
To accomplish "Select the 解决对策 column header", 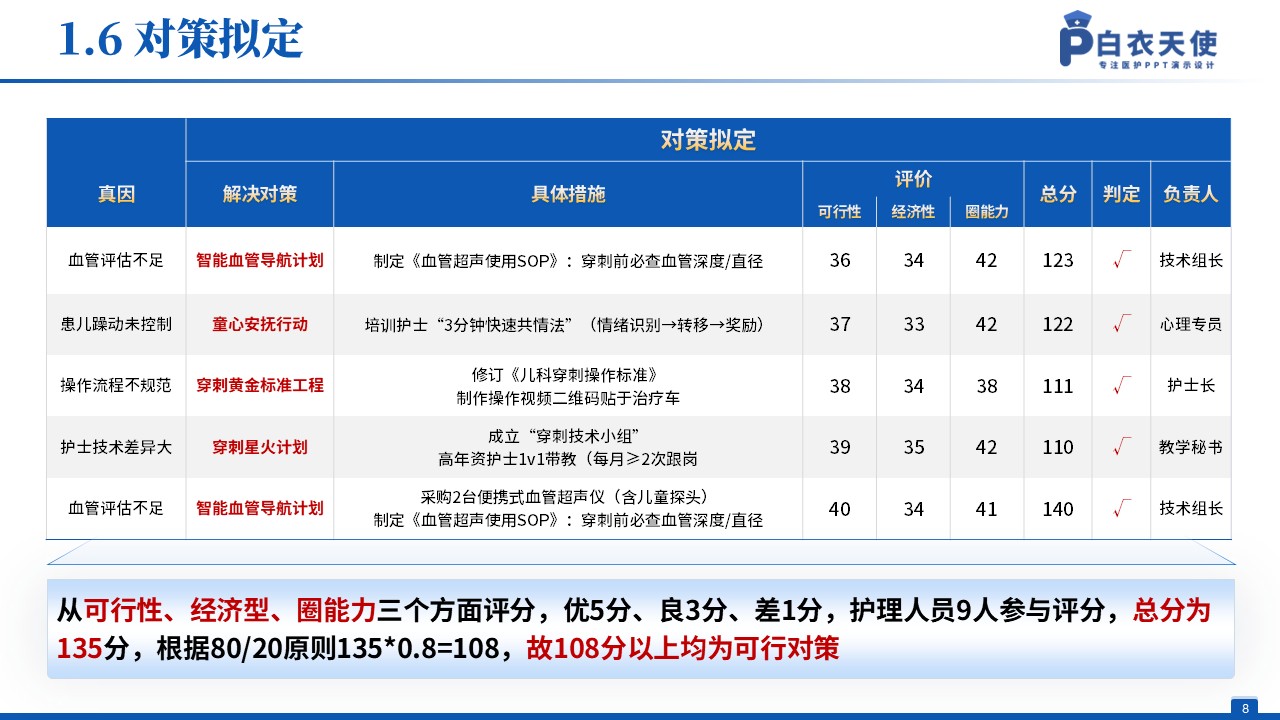I will 260,194.
